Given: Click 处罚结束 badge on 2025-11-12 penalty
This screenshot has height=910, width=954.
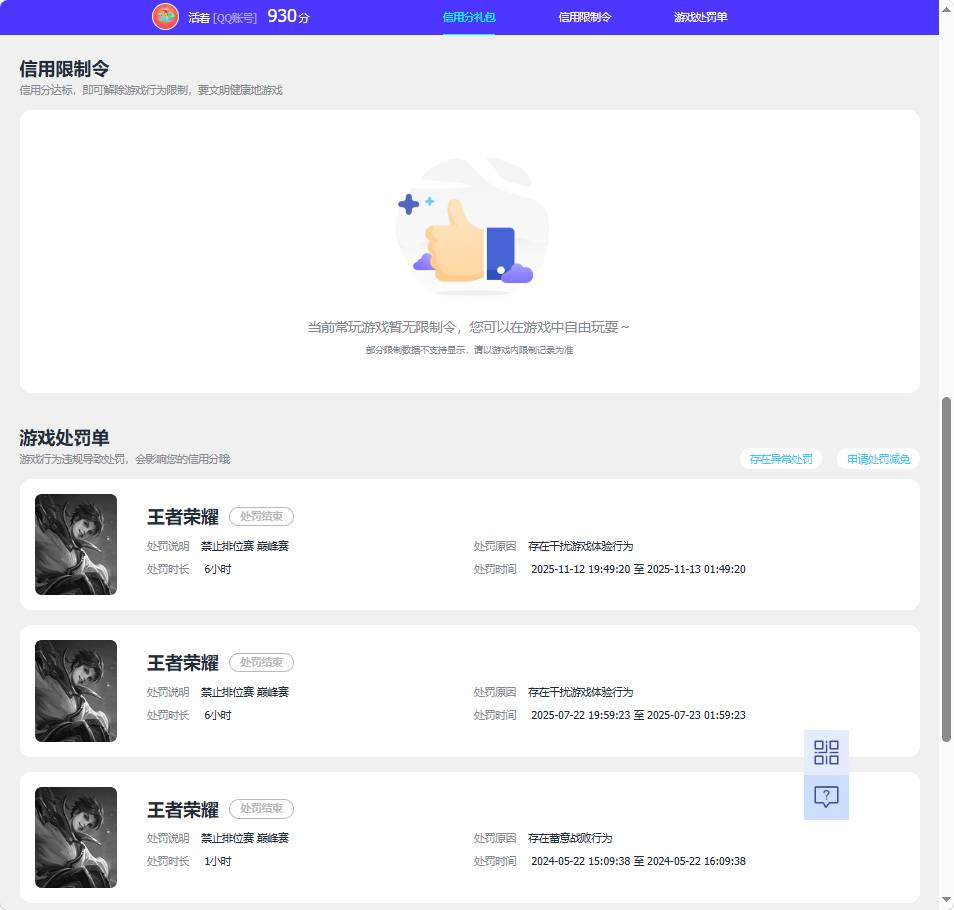Looking at the screenshot, I should [262, 516].
